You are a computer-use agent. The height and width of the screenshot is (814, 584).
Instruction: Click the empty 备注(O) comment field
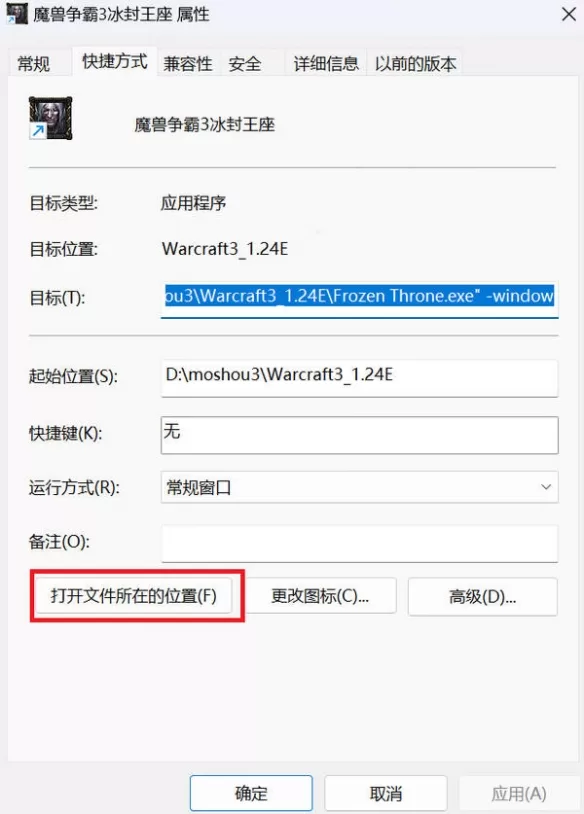pyautogui.click(x=359, y=544)
